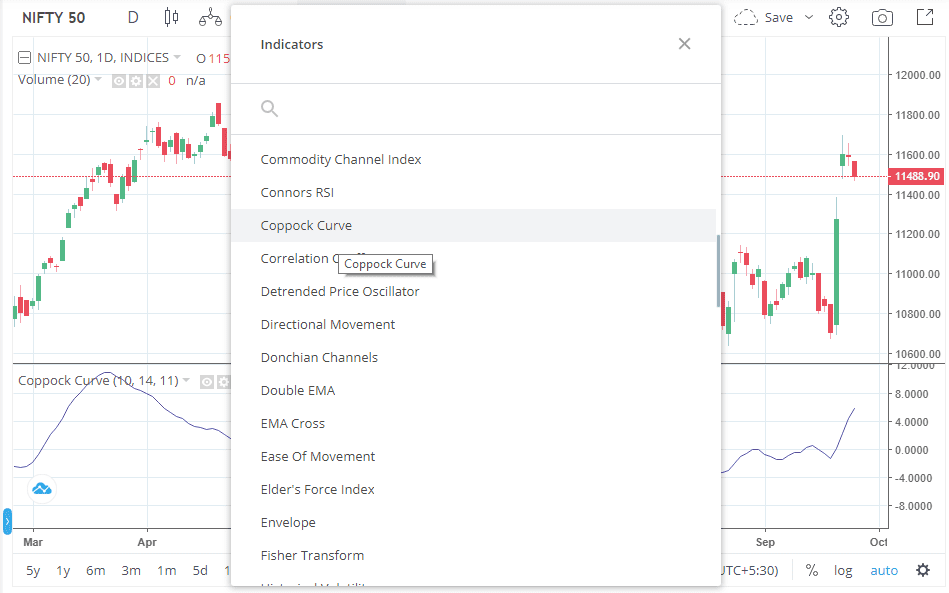This screenshot has height=593, width=949.
Task: Click the Indicators list scrollbar thumb
Action: [x=718, y=270]
